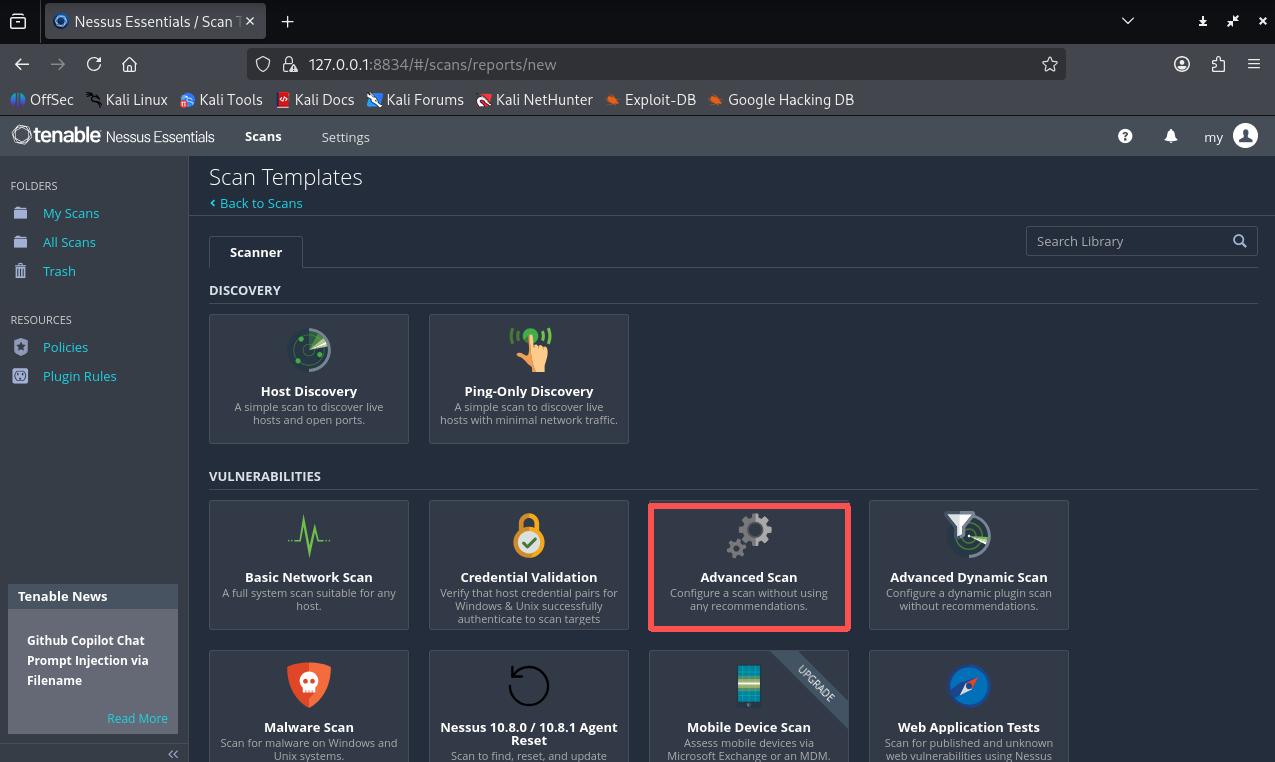Open the Trash link in sidebar
This screenshot has width=1275, height=762.
59,271
